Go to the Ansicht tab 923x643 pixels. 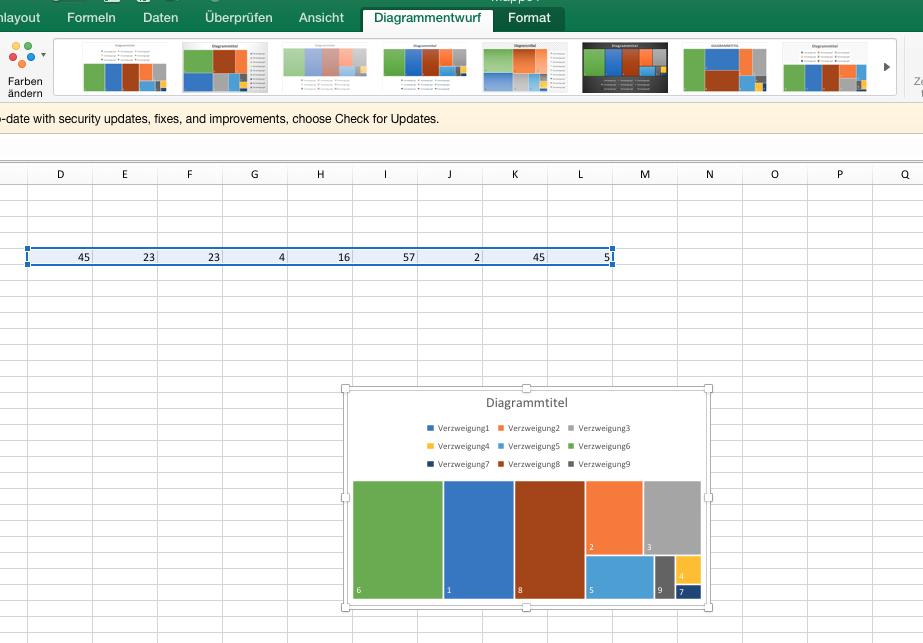click(320, 17)
